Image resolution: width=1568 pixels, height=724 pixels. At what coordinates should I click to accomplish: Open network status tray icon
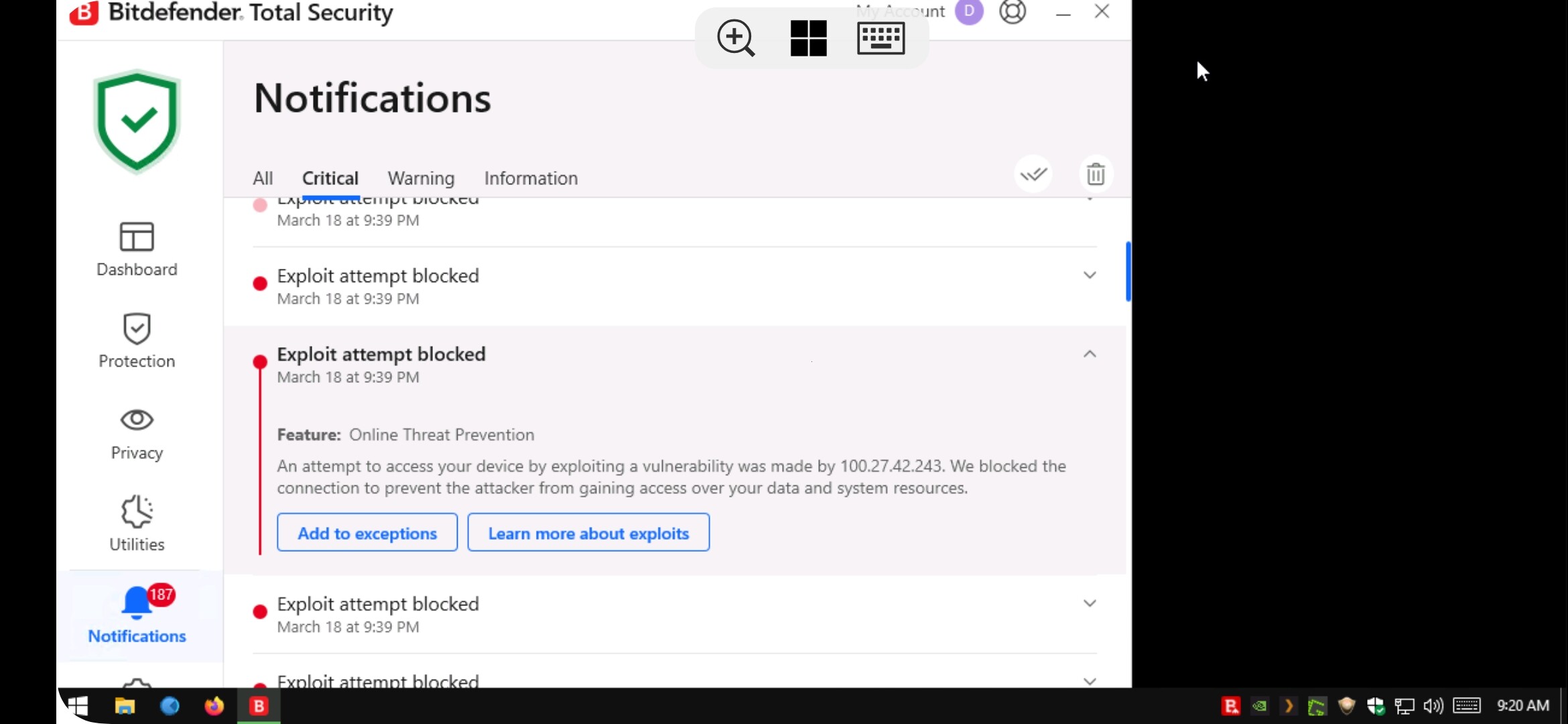pos(1404,706)
